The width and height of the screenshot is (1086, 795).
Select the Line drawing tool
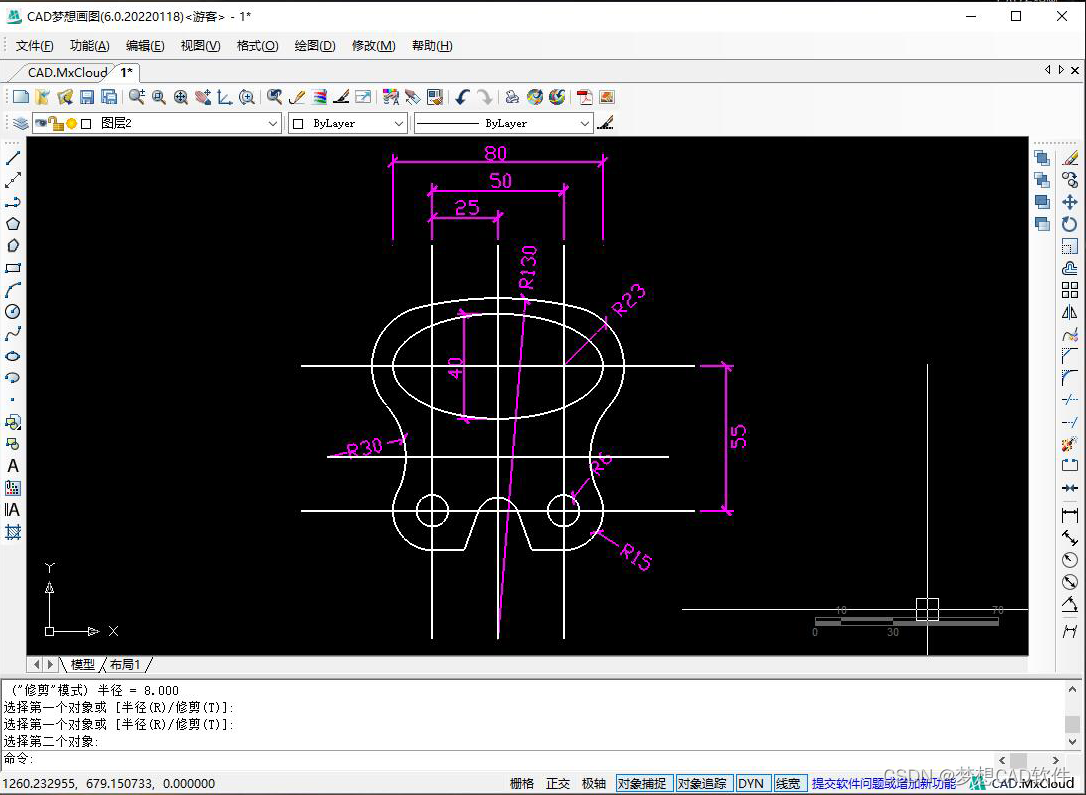click(12, 158)
